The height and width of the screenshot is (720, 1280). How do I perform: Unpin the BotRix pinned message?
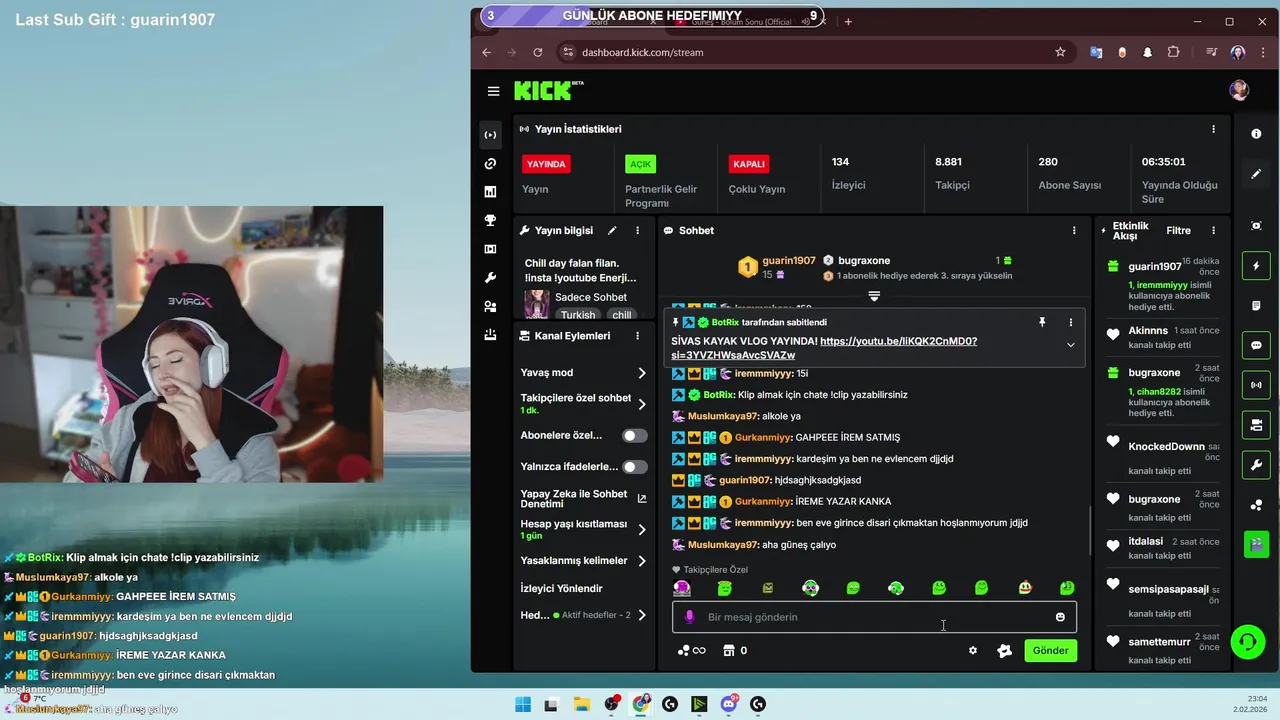(1042, 322)
